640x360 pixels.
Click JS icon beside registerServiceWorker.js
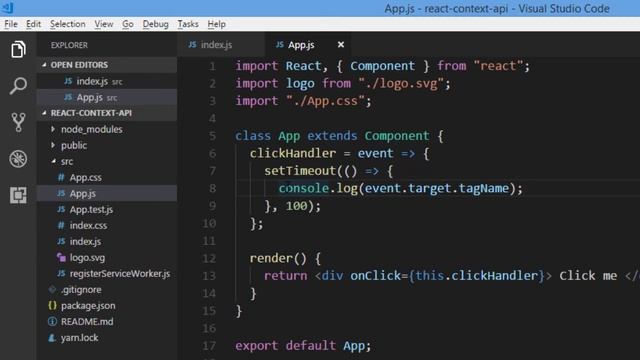coord(61,273)
